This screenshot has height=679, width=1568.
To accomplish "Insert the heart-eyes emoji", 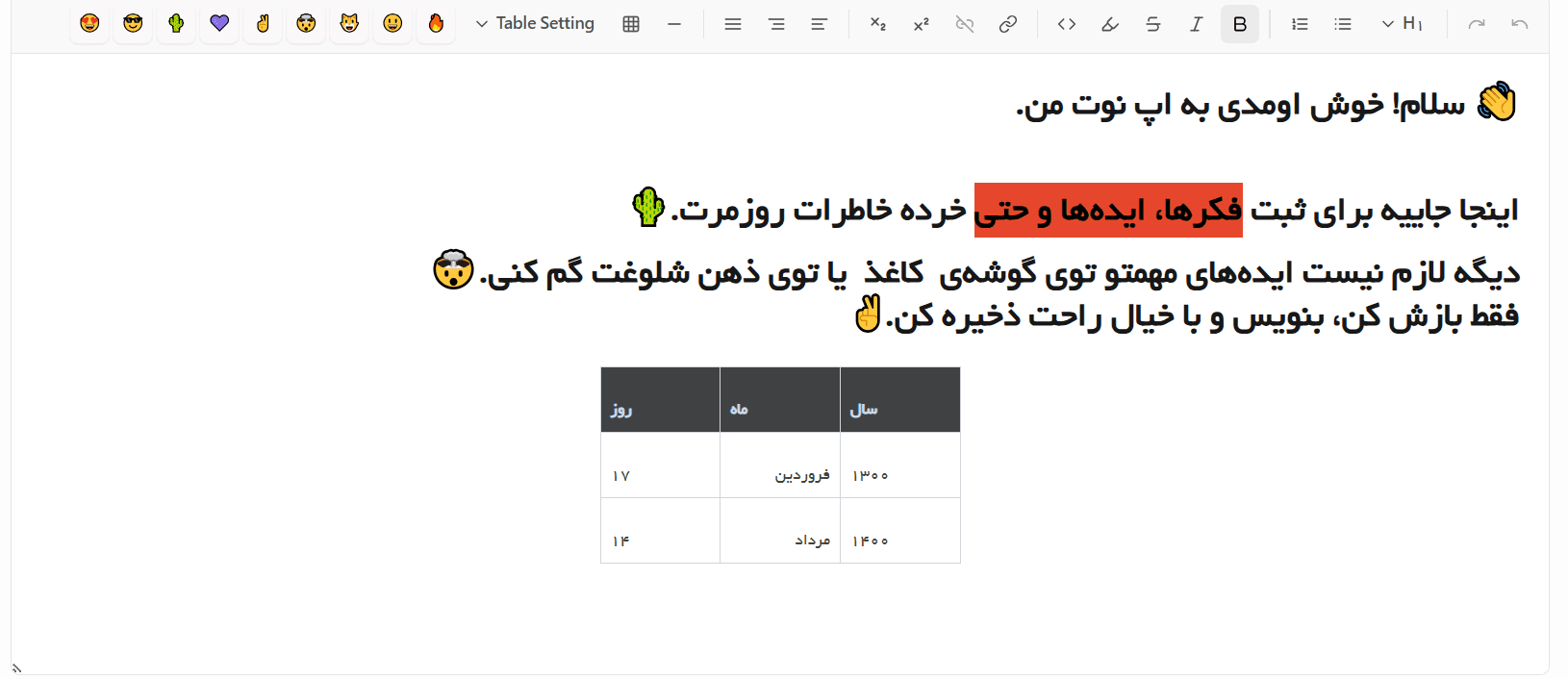I will point(89,24).
